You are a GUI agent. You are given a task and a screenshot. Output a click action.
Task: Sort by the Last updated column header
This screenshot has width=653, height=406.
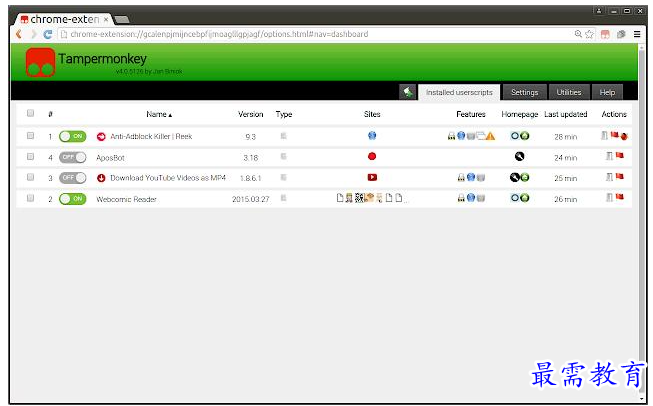point(566,114)
